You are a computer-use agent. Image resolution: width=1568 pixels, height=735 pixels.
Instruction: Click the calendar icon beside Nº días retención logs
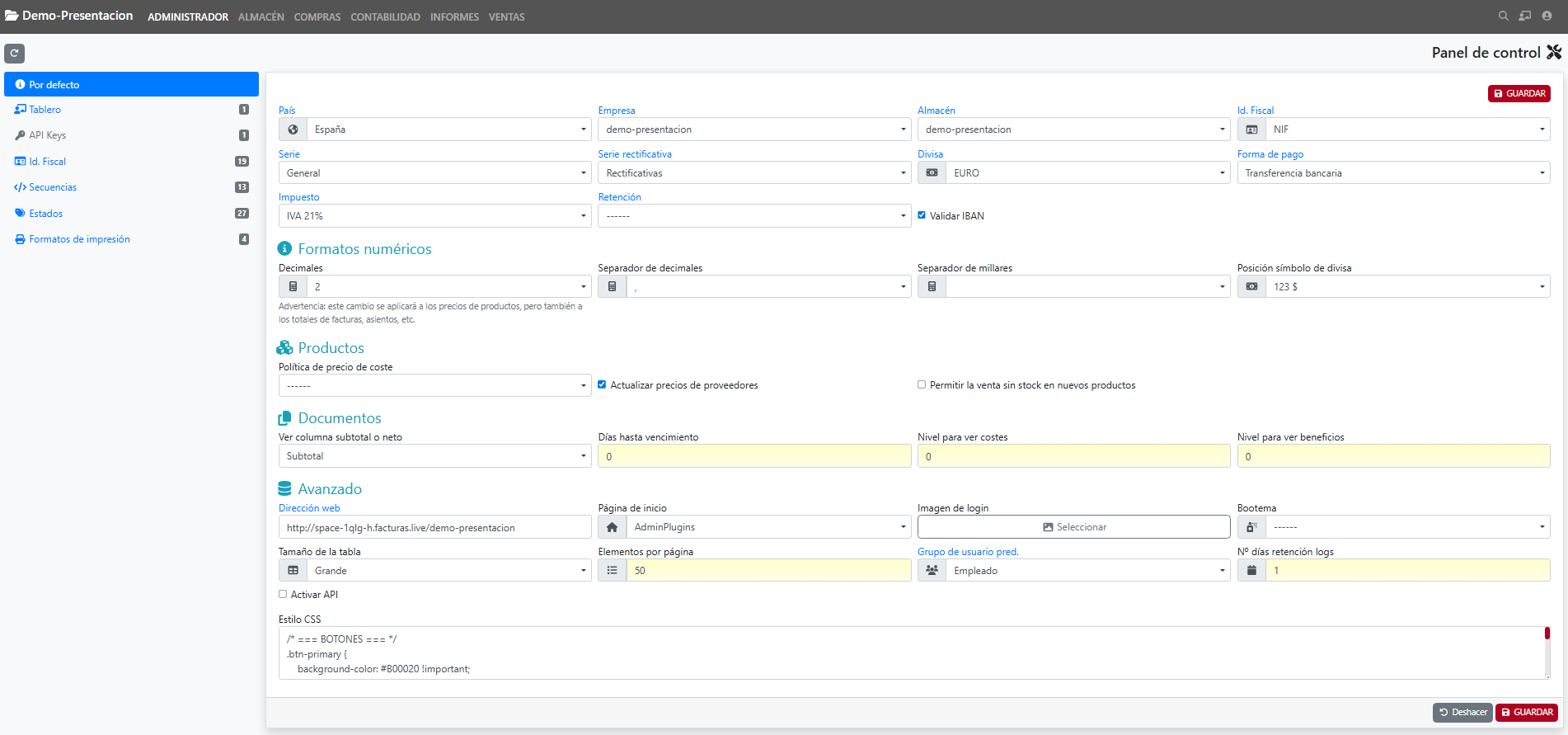coord(1251,571)
